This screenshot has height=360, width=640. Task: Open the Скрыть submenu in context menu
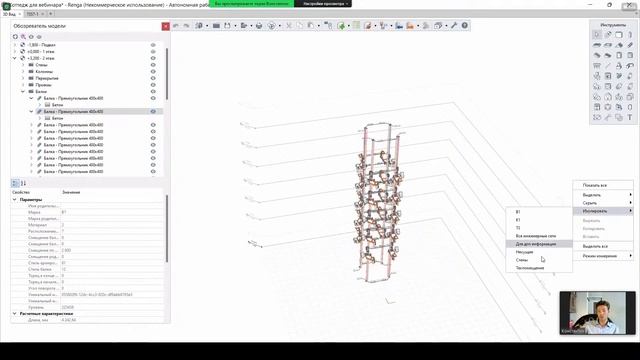tap(603, 203)
